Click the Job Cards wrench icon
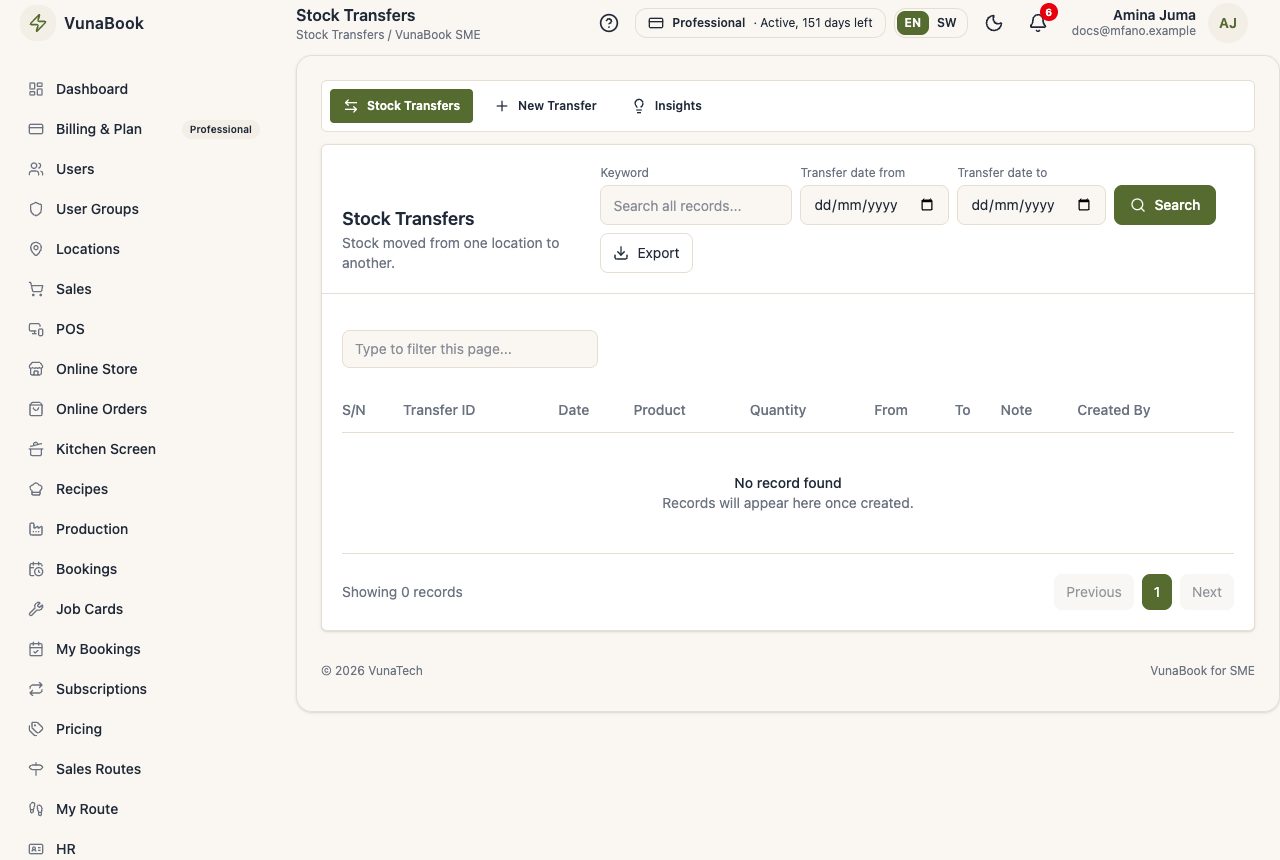 point(36,609)
